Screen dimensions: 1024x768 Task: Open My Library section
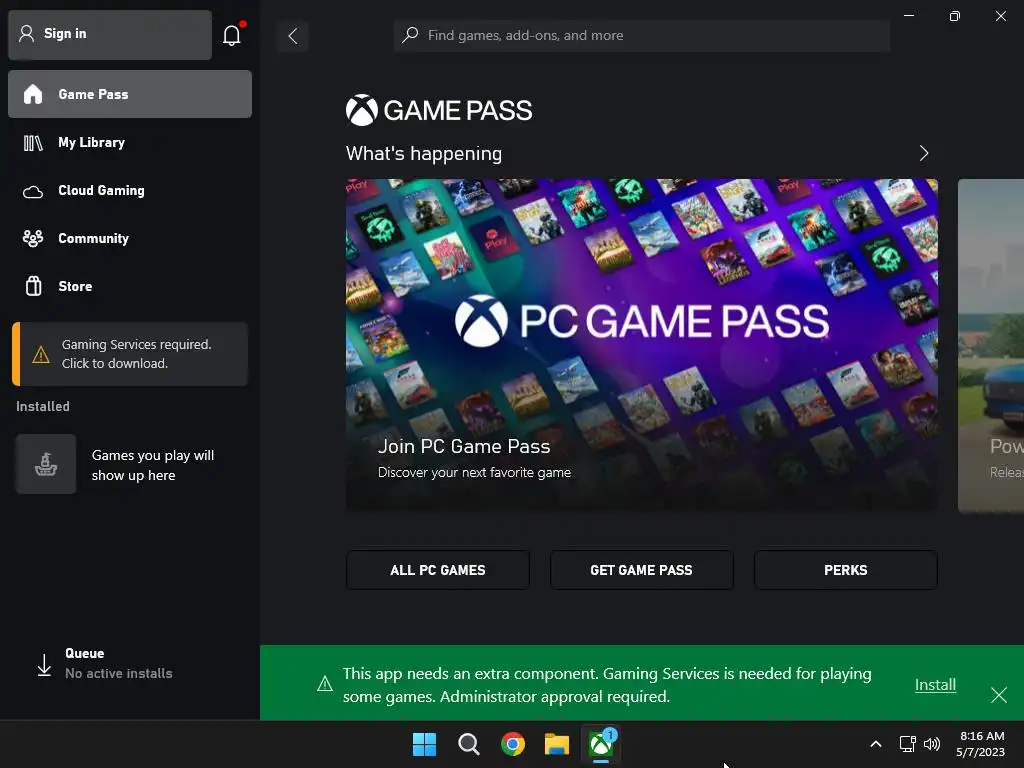[130, 142]
